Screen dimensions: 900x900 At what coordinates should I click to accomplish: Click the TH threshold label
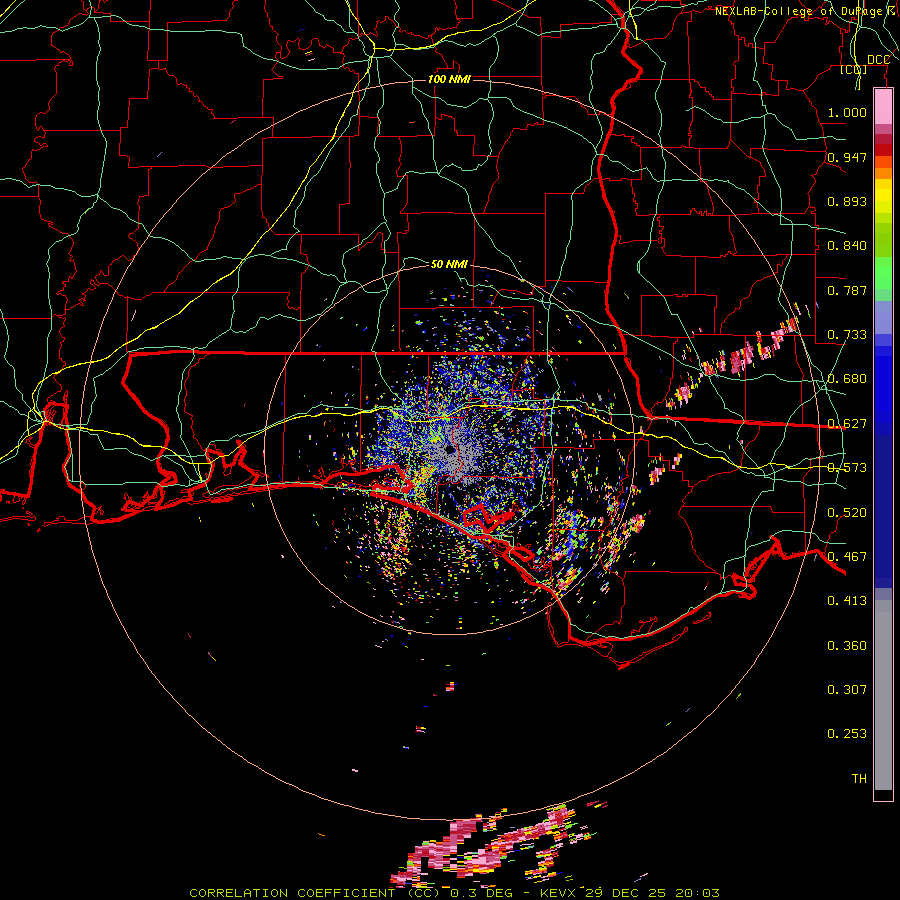pyautogui.click(x=859, y=779)
